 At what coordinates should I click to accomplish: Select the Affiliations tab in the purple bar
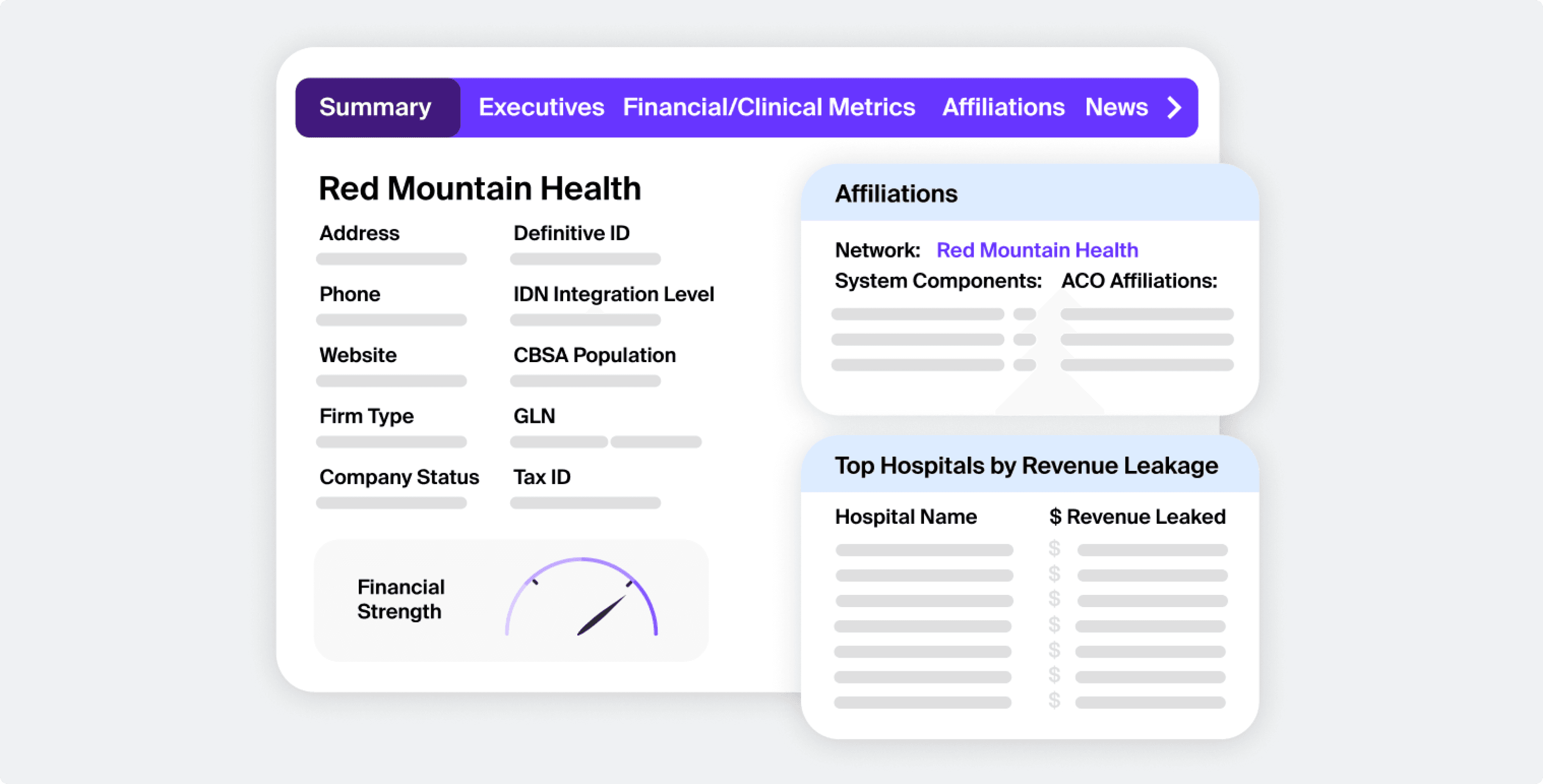click(1003, 108)
